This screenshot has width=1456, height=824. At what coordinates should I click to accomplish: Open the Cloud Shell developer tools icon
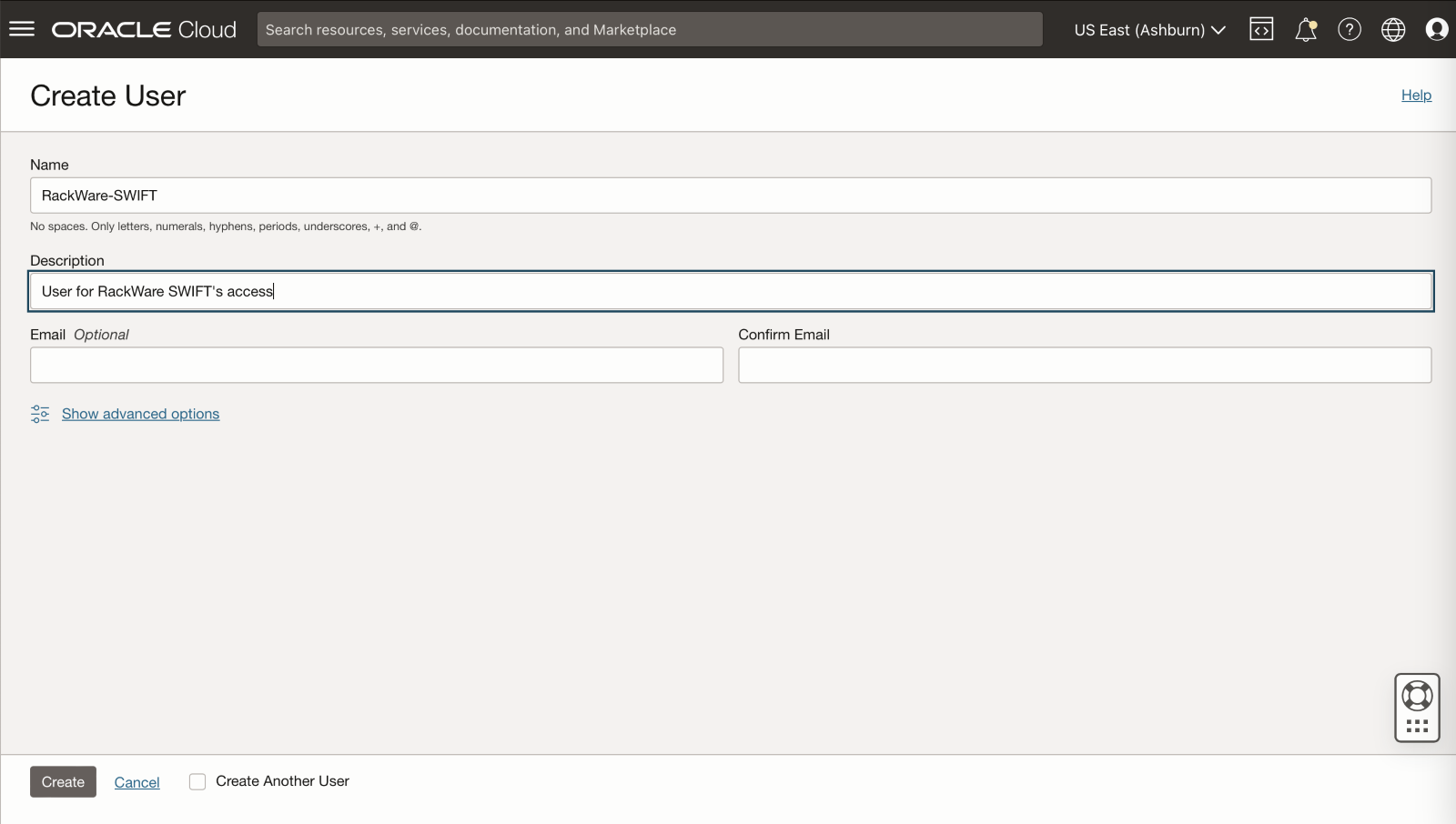pyautogui.click(x=1261, y=29)
